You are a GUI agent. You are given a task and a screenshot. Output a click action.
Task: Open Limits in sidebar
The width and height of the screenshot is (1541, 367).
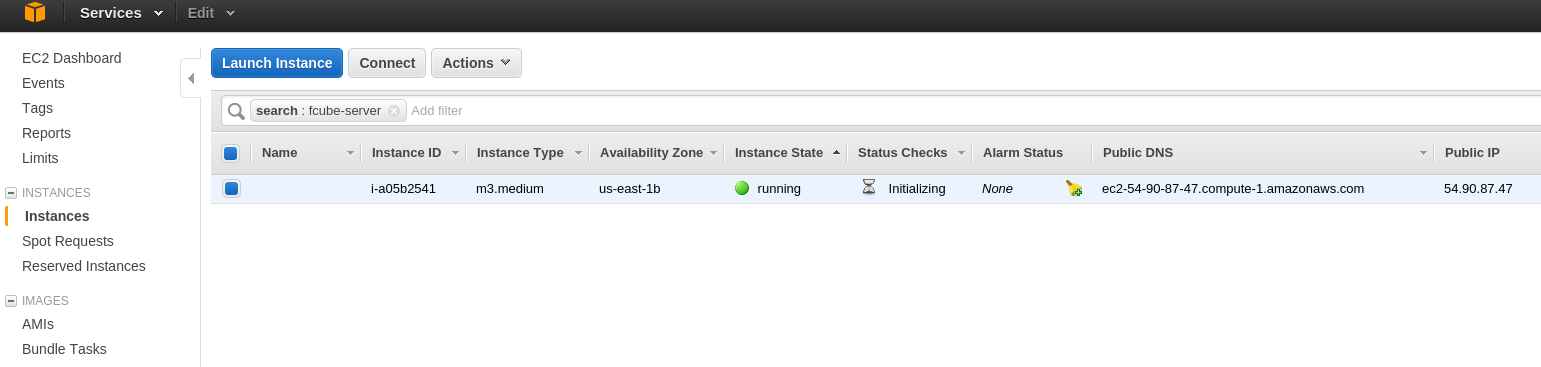40,158
